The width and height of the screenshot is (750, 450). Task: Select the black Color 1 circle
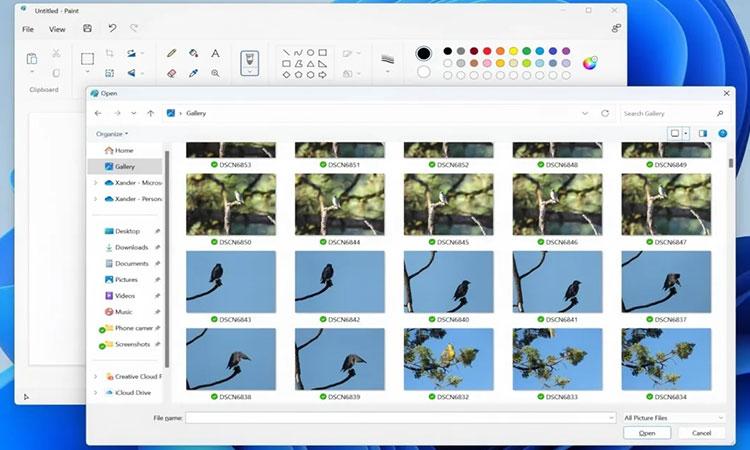pyautogui.click(x=423, y=54)
